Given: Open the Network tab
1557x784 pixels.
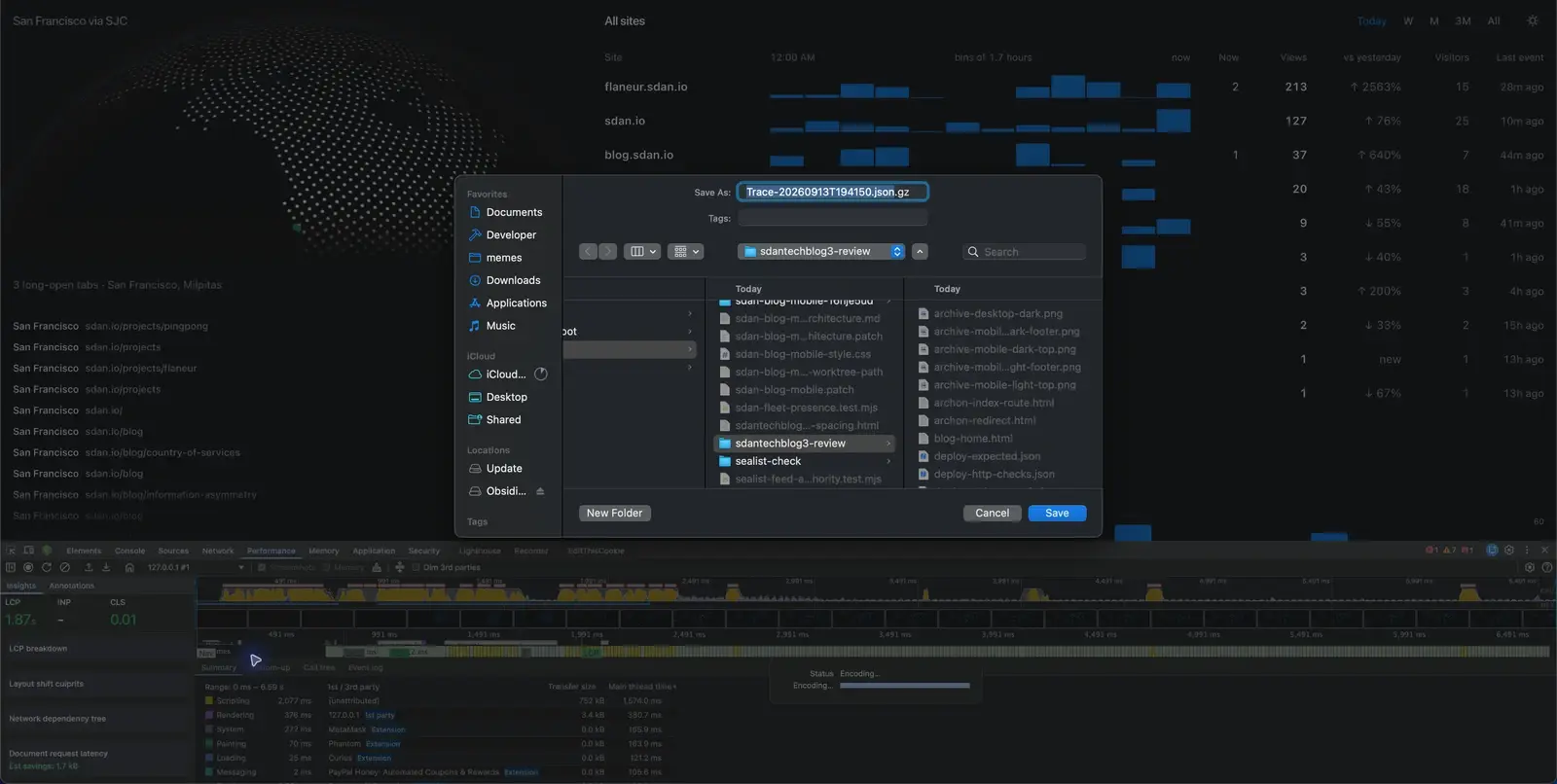Looking at the screenshot, I should click(x=218, y=551).
